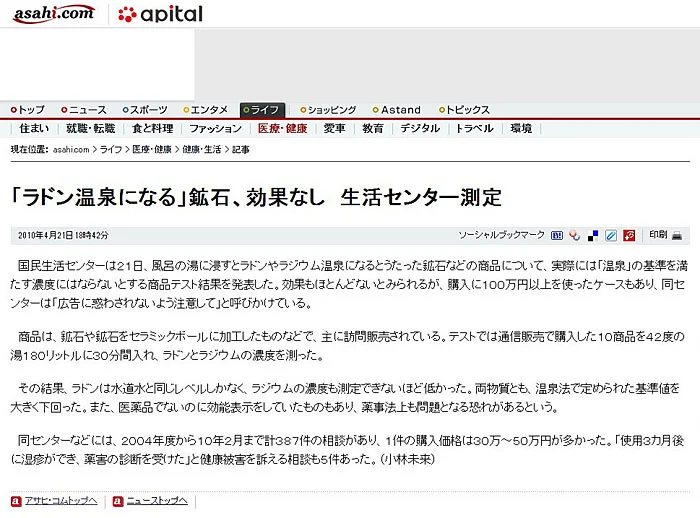Click the livedoor clip icon
This screenshot has width=700, height=518.
[610, 235]
